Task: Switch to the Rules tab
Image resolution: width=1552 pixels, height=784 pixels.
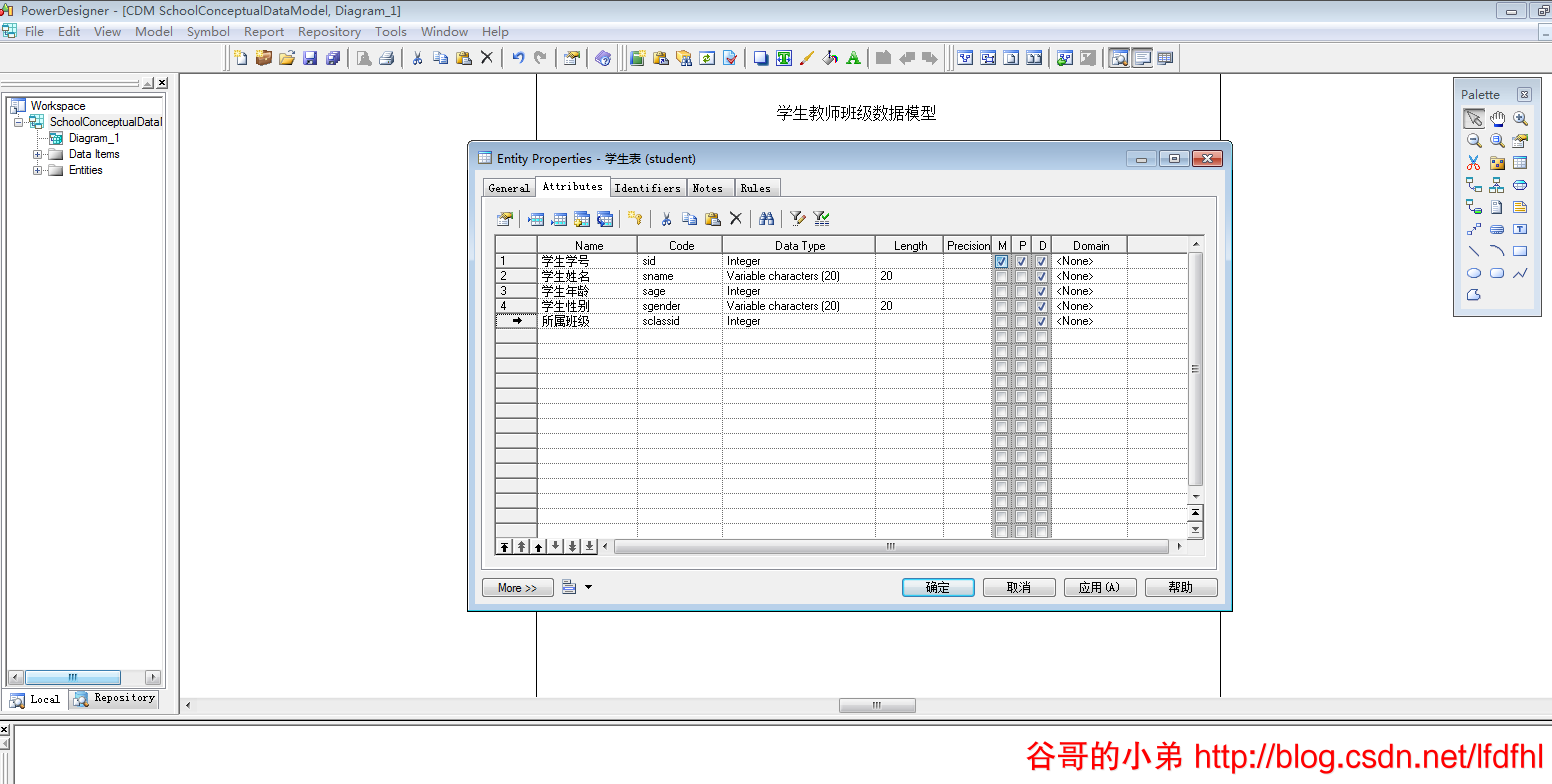Action: point(756,188)
